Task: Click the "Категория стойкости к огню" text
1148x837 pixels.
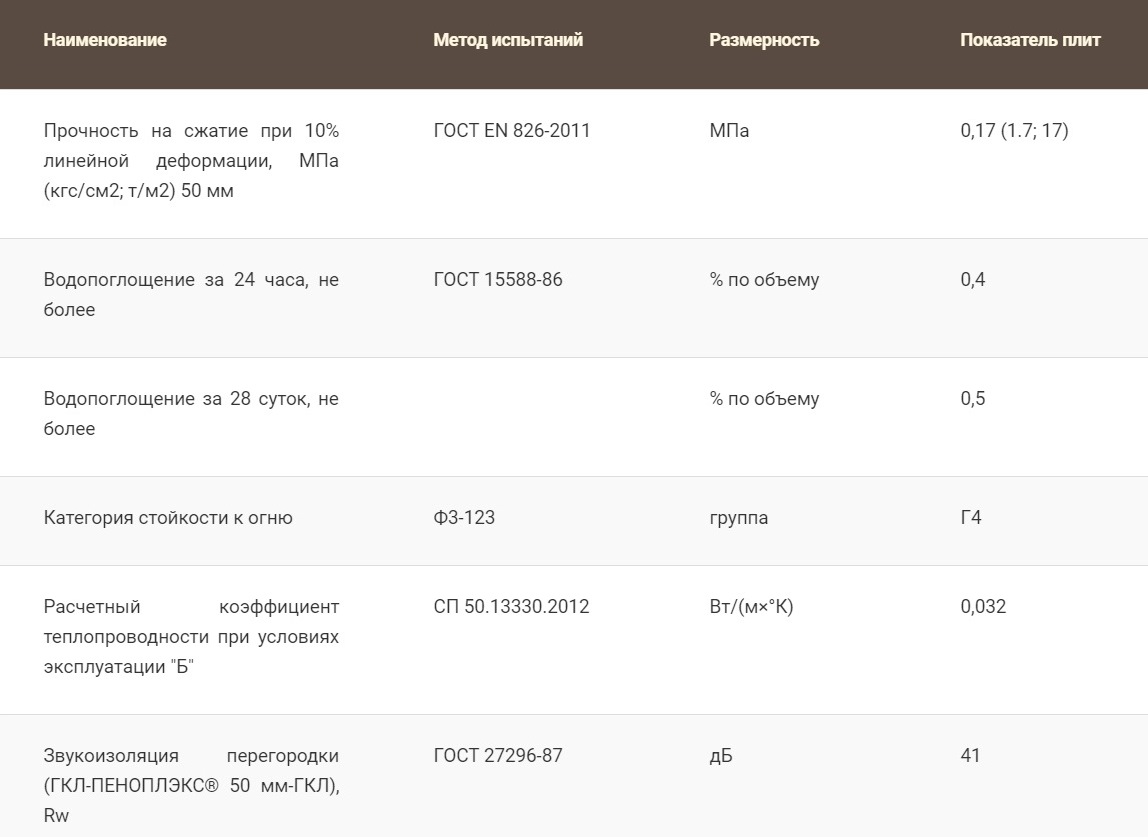Action: pos(168,518)
